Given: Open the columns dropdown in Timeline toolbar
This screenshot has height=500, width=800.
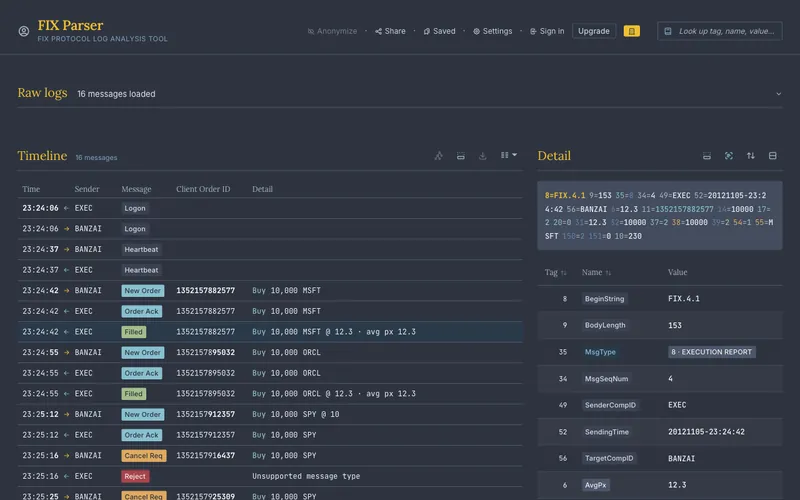Looking at the screenshot, I should coord(508,155).
